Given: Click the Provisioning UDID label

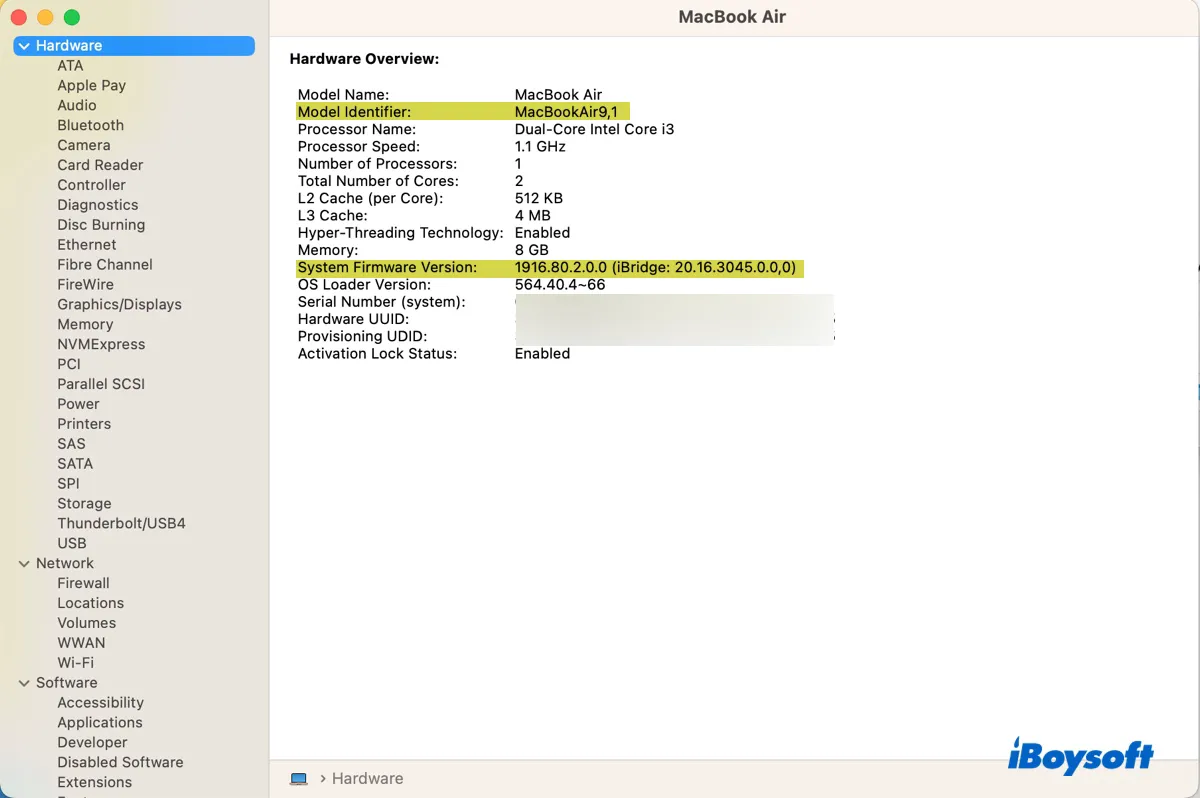Looking at the screenshot, I should pyautogui.click(x=362, y=337).
